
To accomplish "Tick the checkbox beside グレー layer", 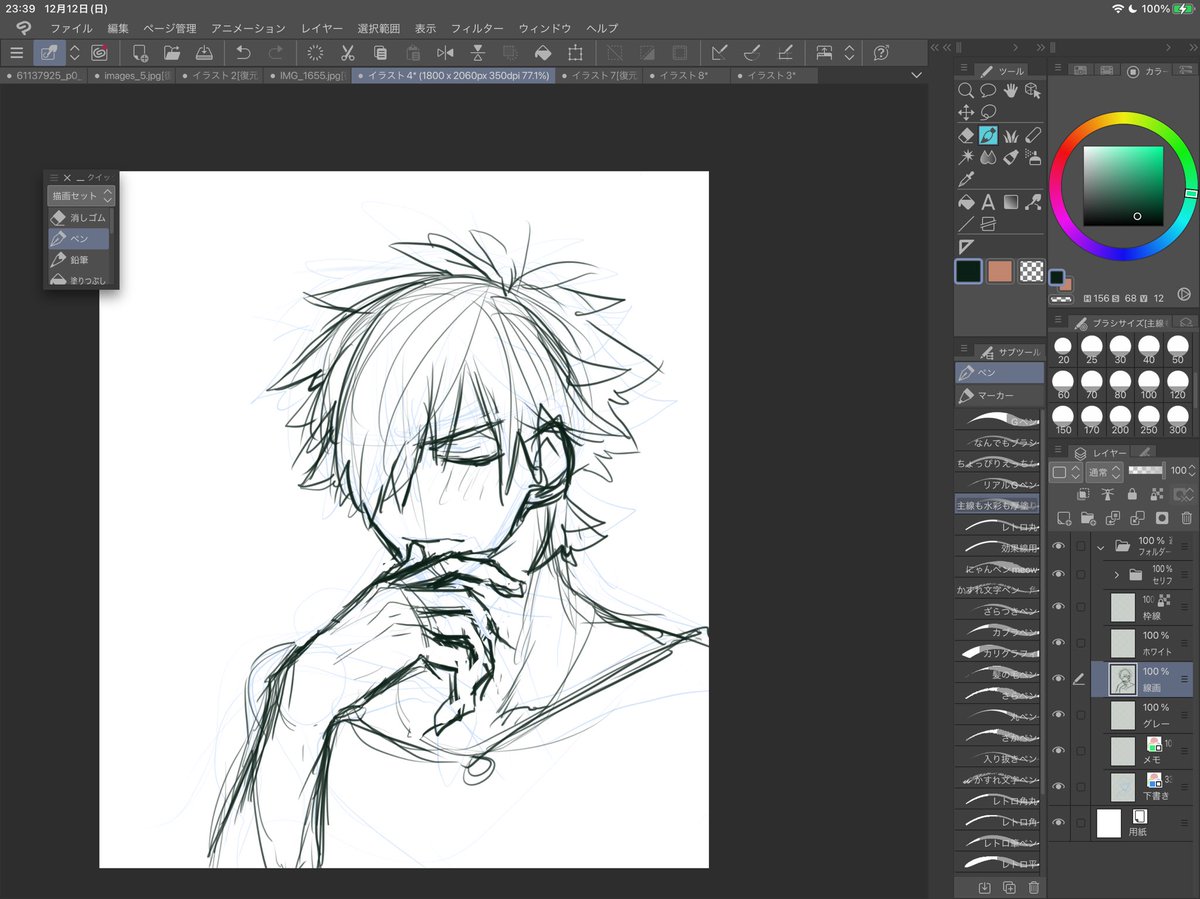I will pyautogui.click(x=1080, y=715).
